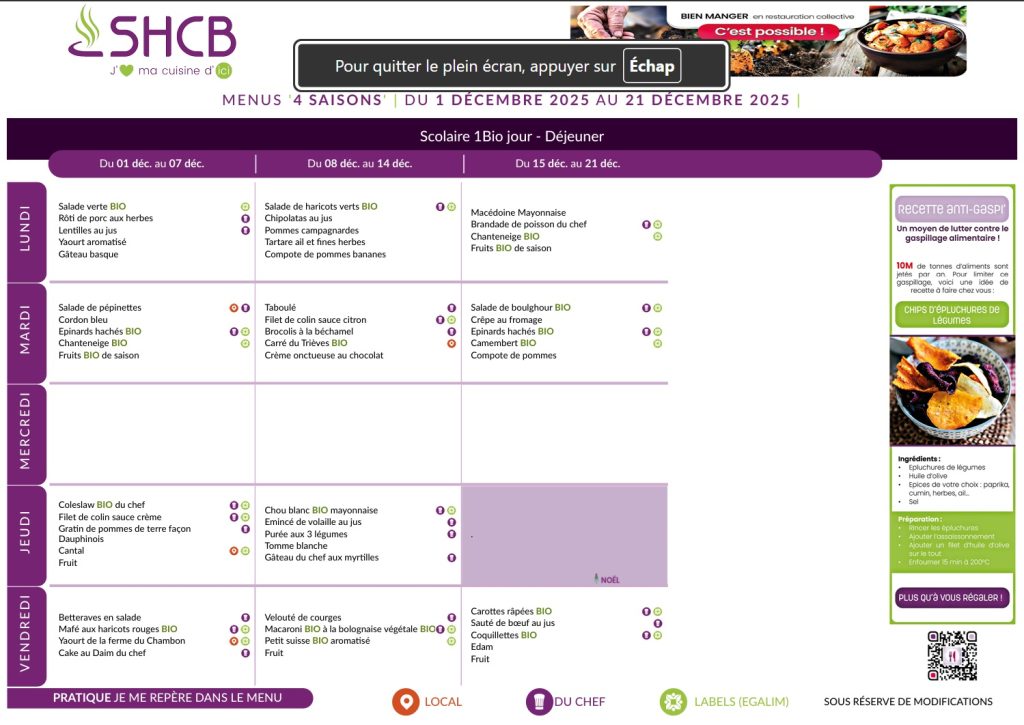1024x725 pixels.
Task: Click the QR code below the recipe
Action: pyautogui.click(x=951, y=656)
